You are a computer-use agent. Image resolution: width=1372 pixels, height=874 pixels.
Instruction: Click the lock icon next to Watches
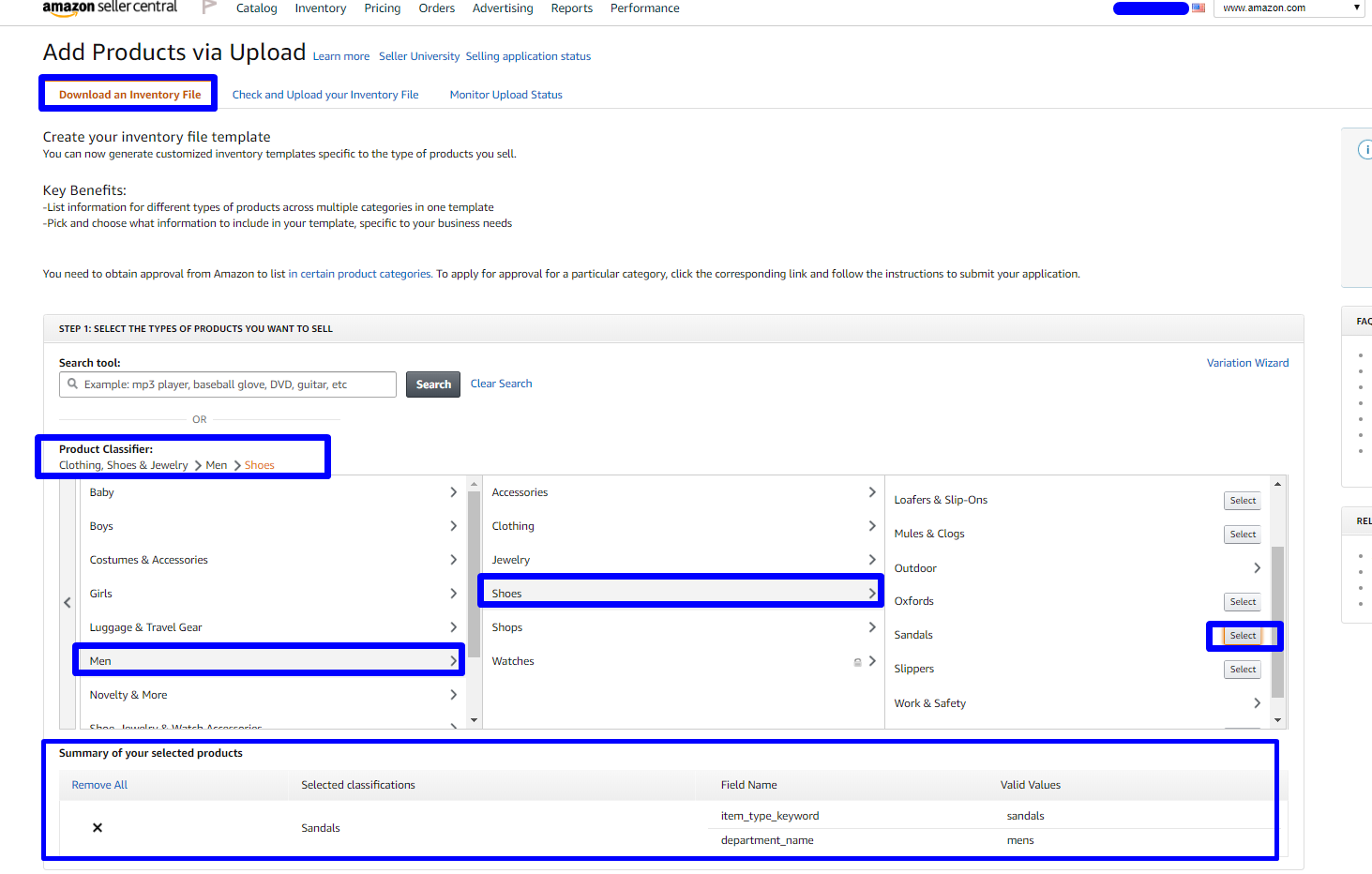pos(857,662)
